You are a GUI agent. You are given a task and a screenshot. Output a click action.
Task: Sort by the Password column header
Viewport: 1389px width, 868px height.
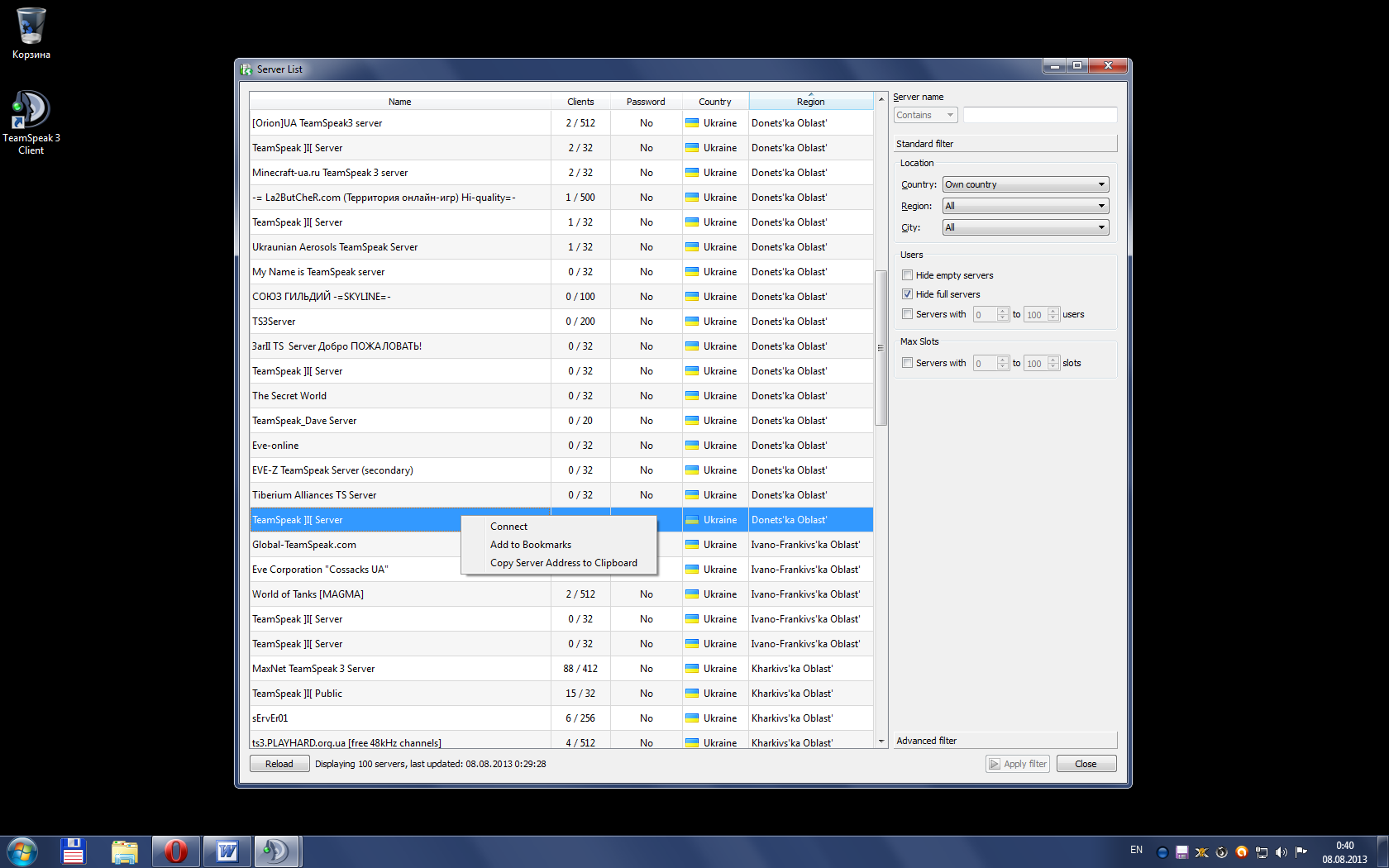pos(646,101)
